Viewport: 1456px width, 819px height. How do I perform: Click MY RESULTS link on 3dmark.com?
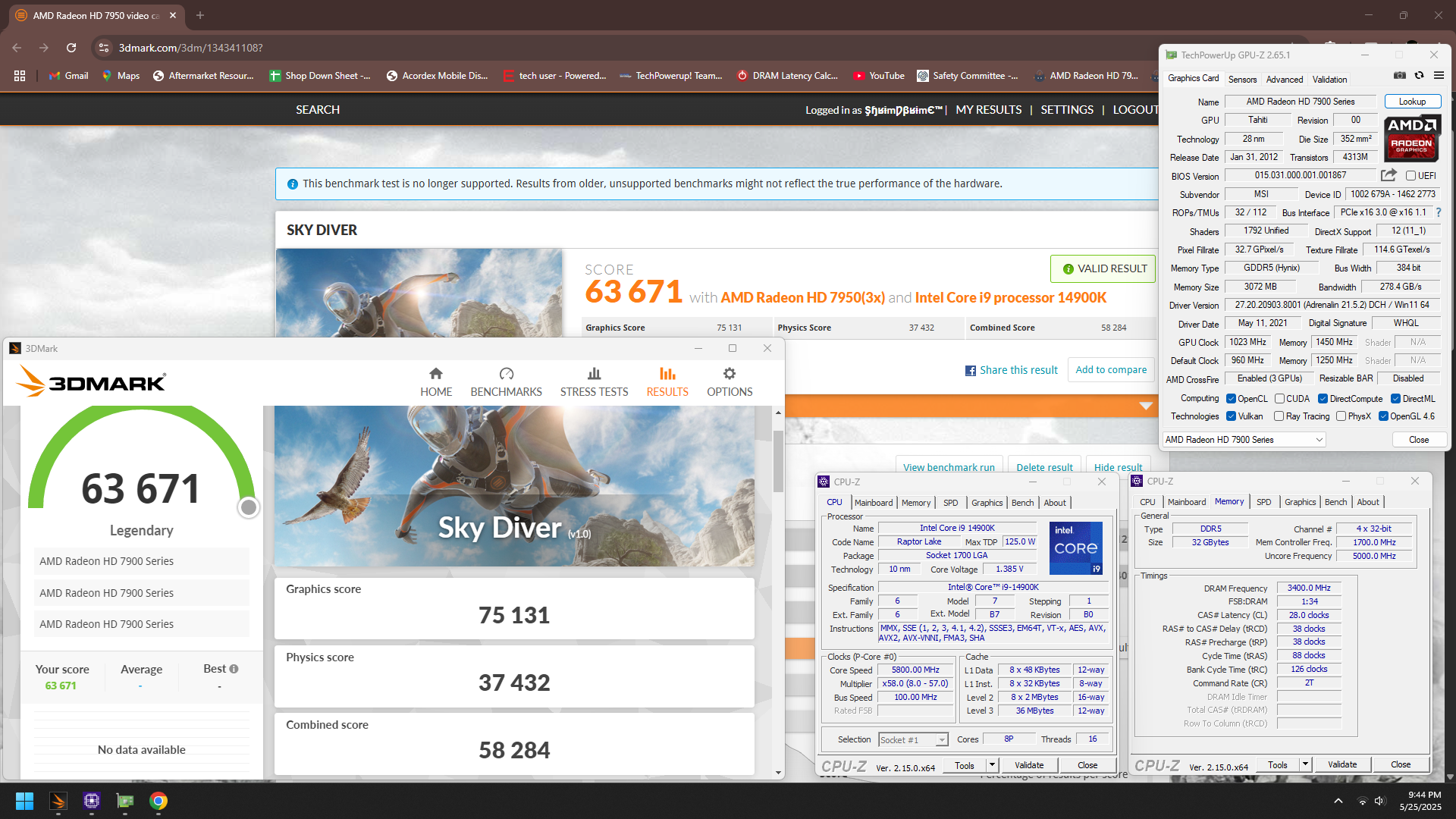[x=989, y=110]
